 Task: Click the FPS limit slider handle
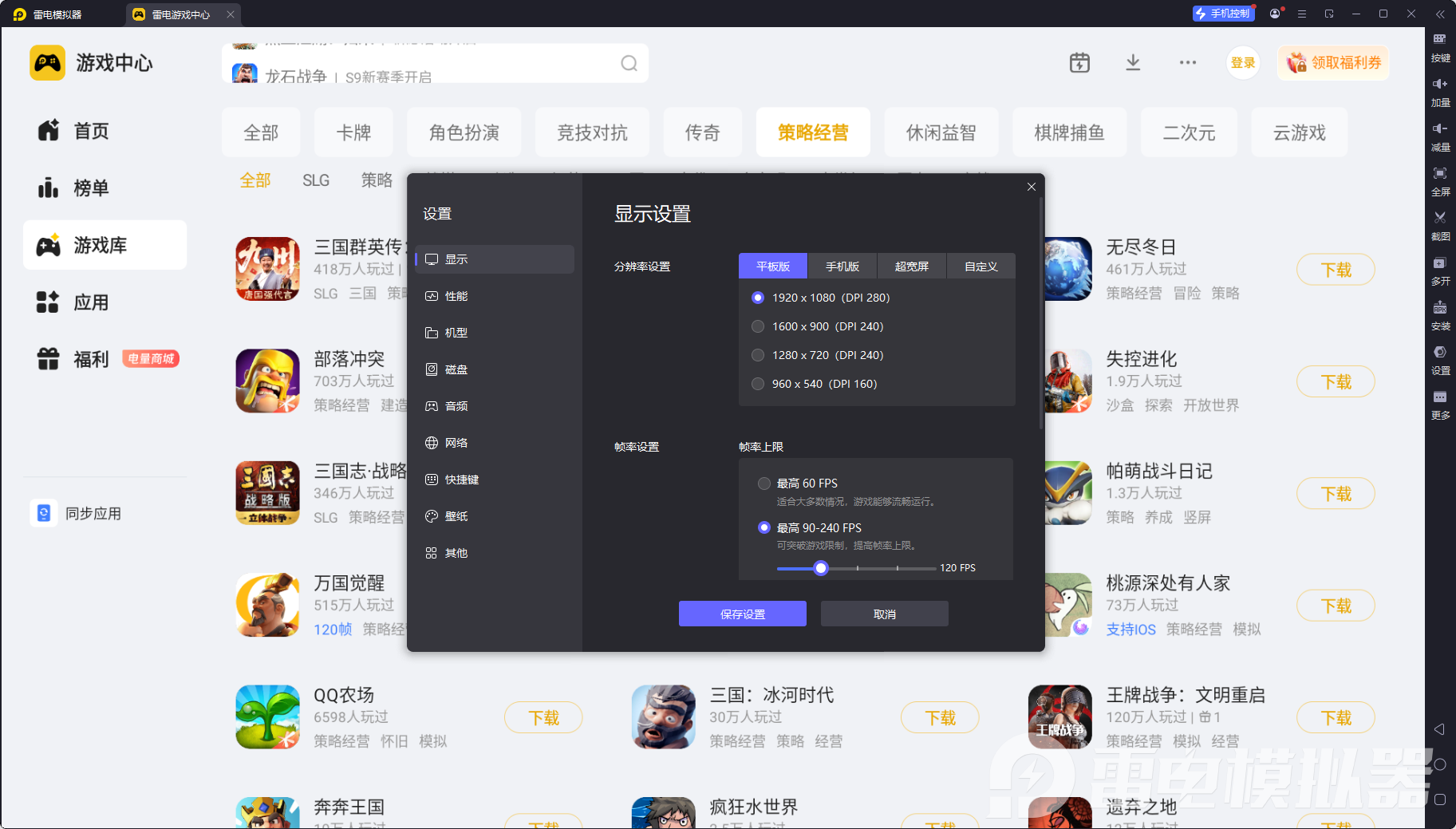pyautogui.click(x=820, y=568)
